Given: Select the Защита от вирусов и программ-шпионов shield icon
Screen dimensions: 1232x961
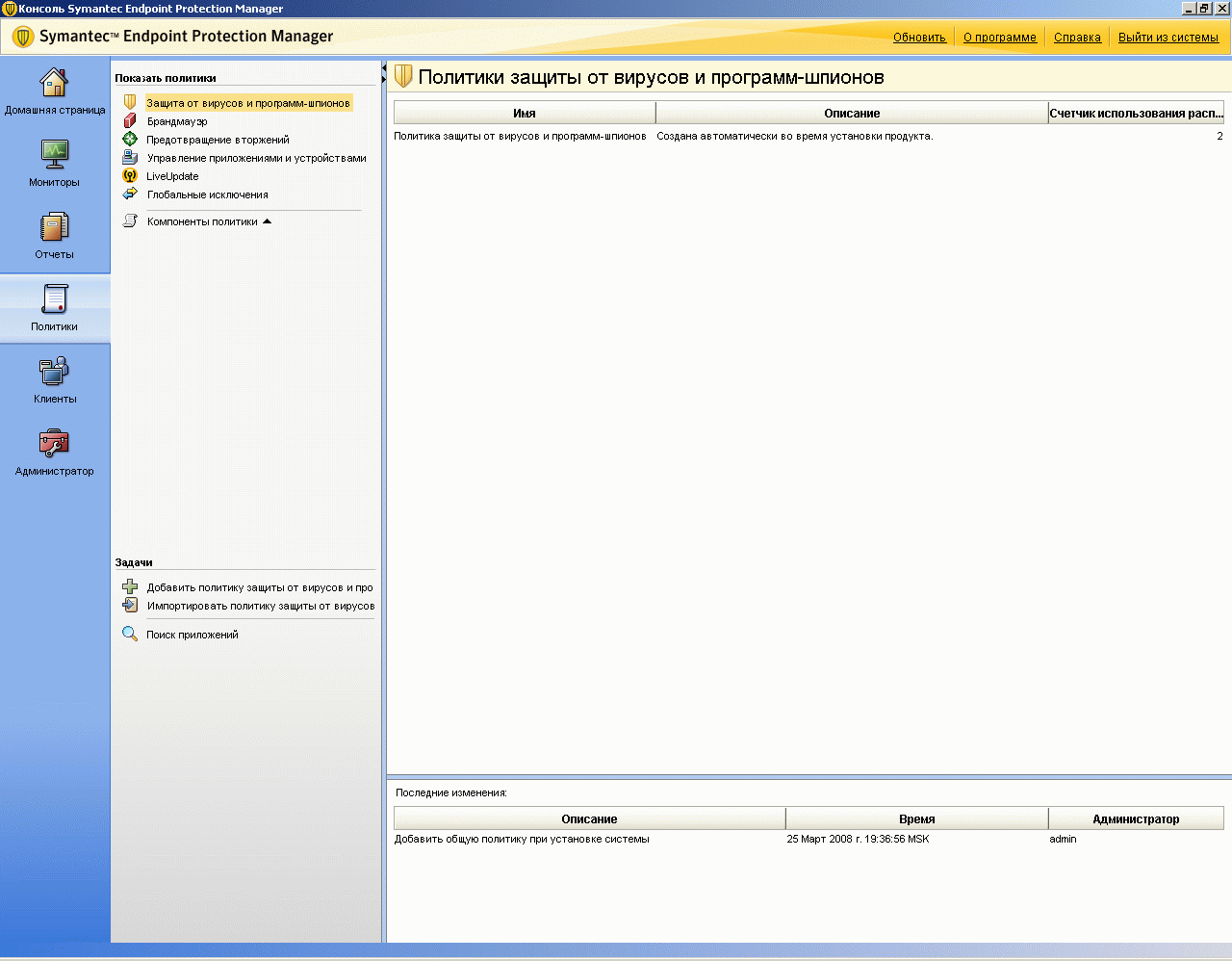Looking at the screenshot, I should click(x=130, y=102).
